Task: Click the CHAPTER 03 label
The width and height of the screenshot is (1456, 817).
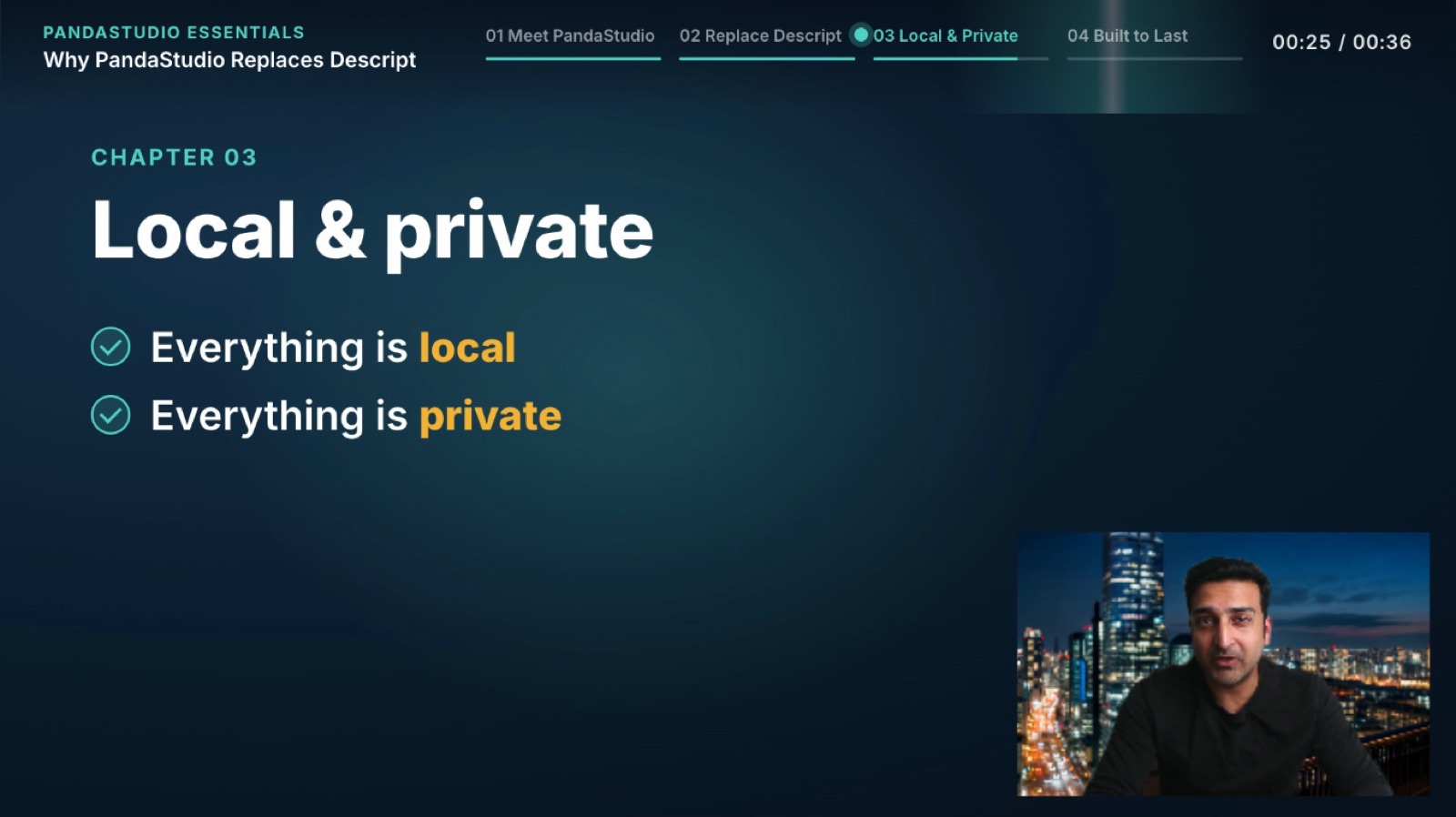Action: coord(174,157)
